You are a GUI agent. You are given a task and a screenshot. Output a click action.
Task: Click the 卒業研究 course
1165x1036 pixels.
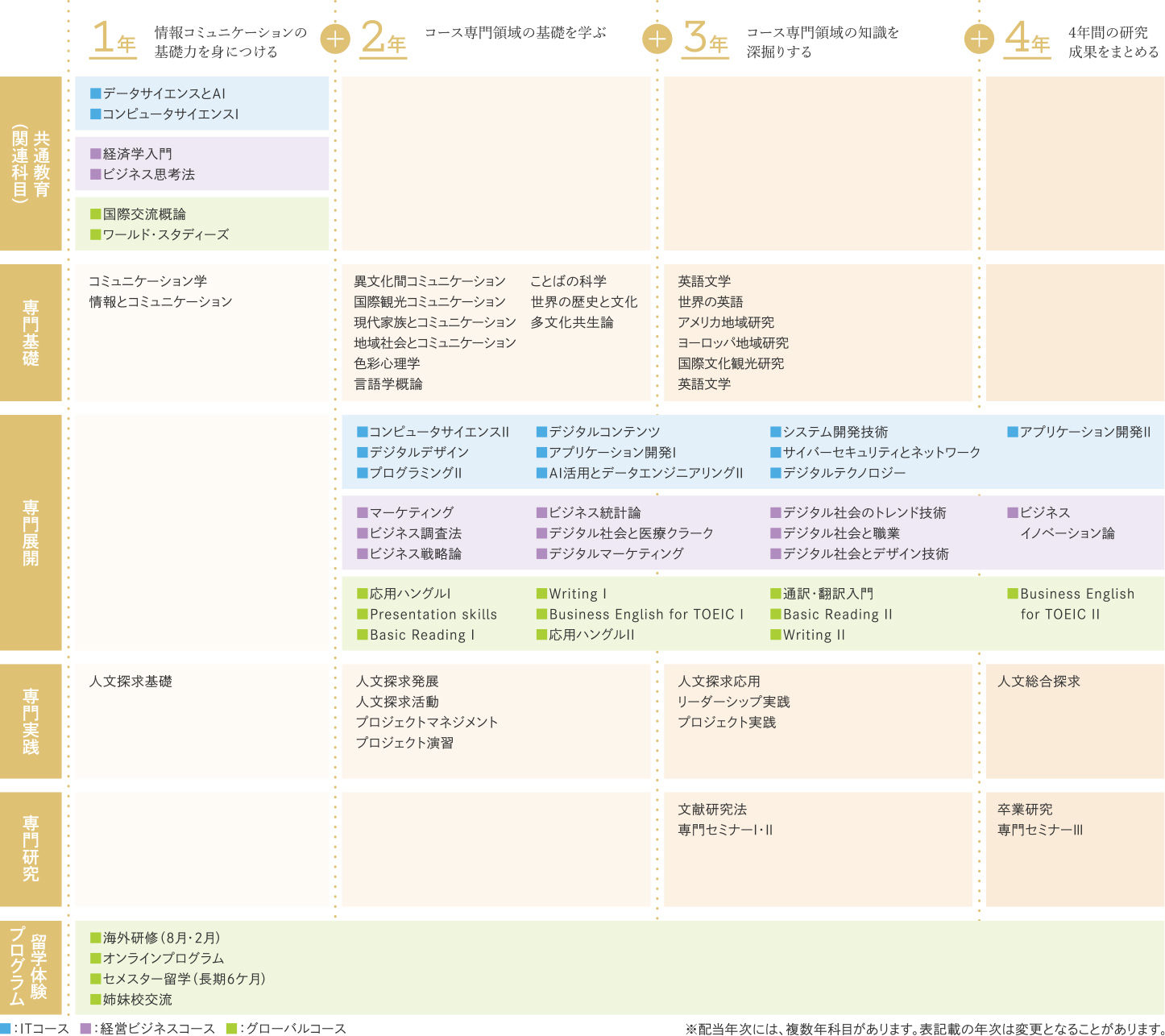1025,810
